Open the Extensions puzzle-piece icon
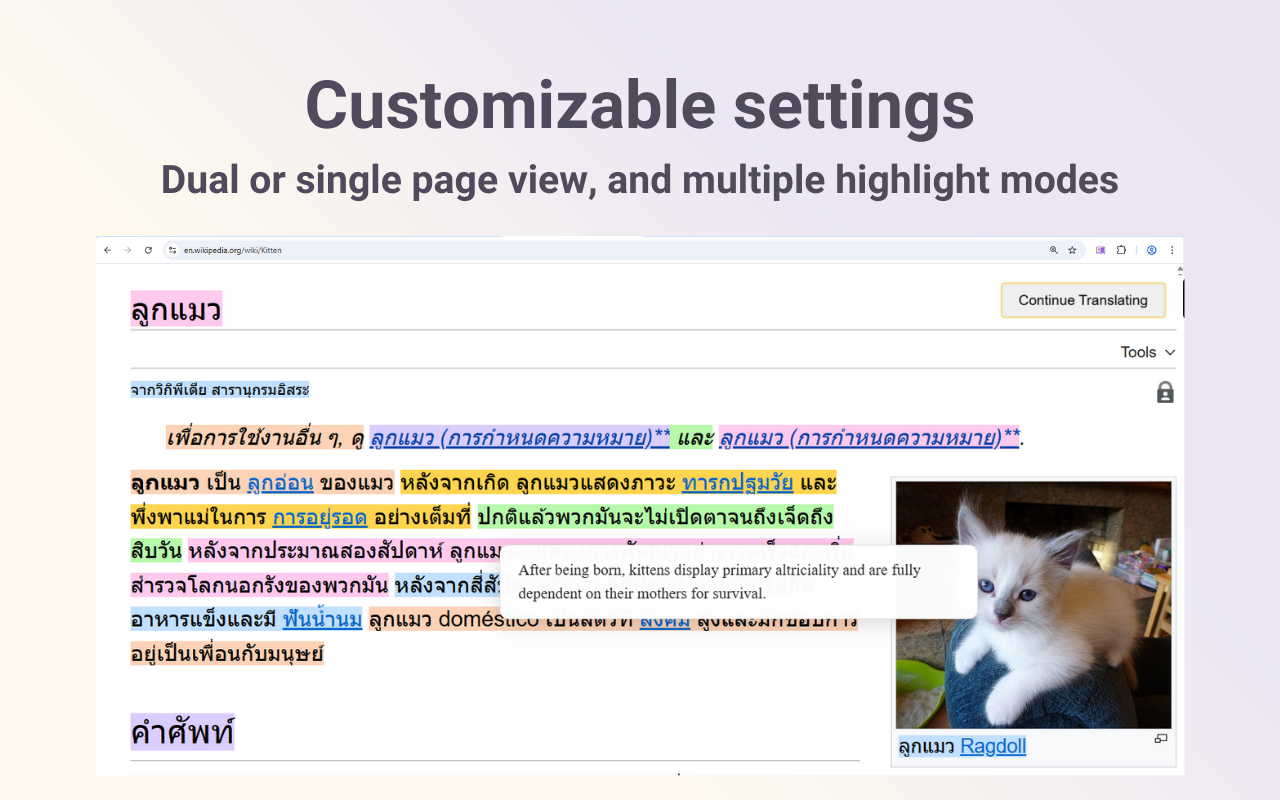Image resolution: width=1280 pixels, height=800 pixels. (x=1121, y=250)
